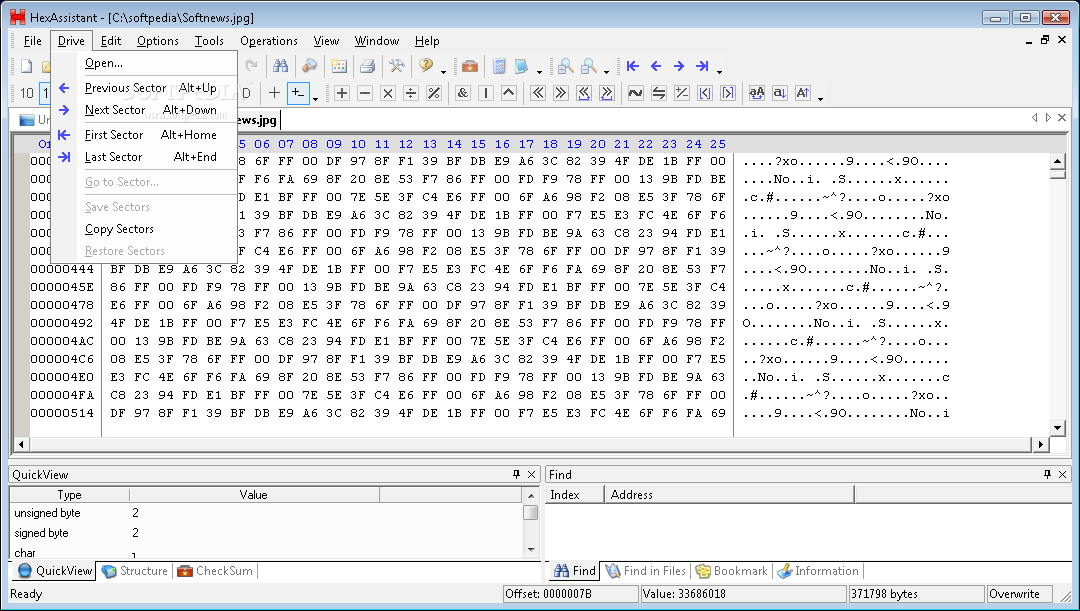Click the Index column header
Viewport: 1080px width, 611px height.
click(x=575, y=495)
